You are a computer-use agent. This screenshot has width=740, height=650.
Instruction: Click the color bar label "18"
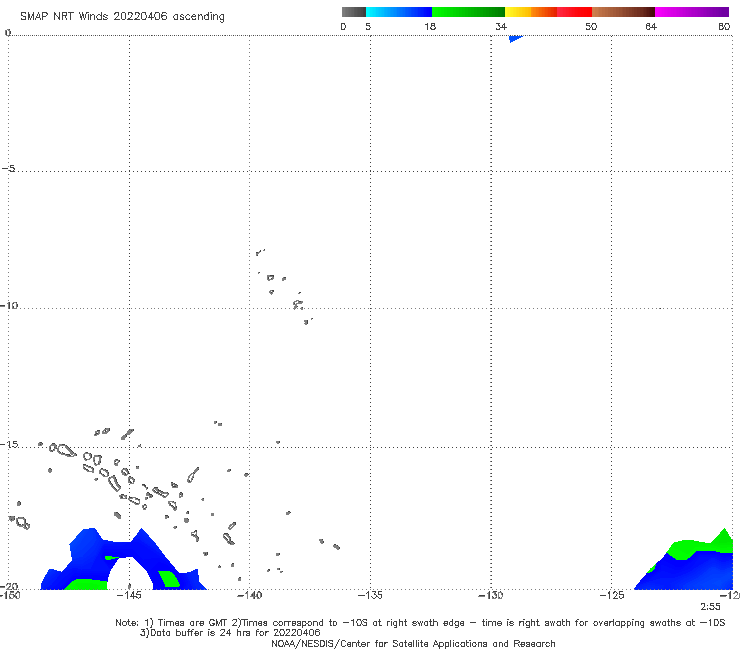coord(430,26)
